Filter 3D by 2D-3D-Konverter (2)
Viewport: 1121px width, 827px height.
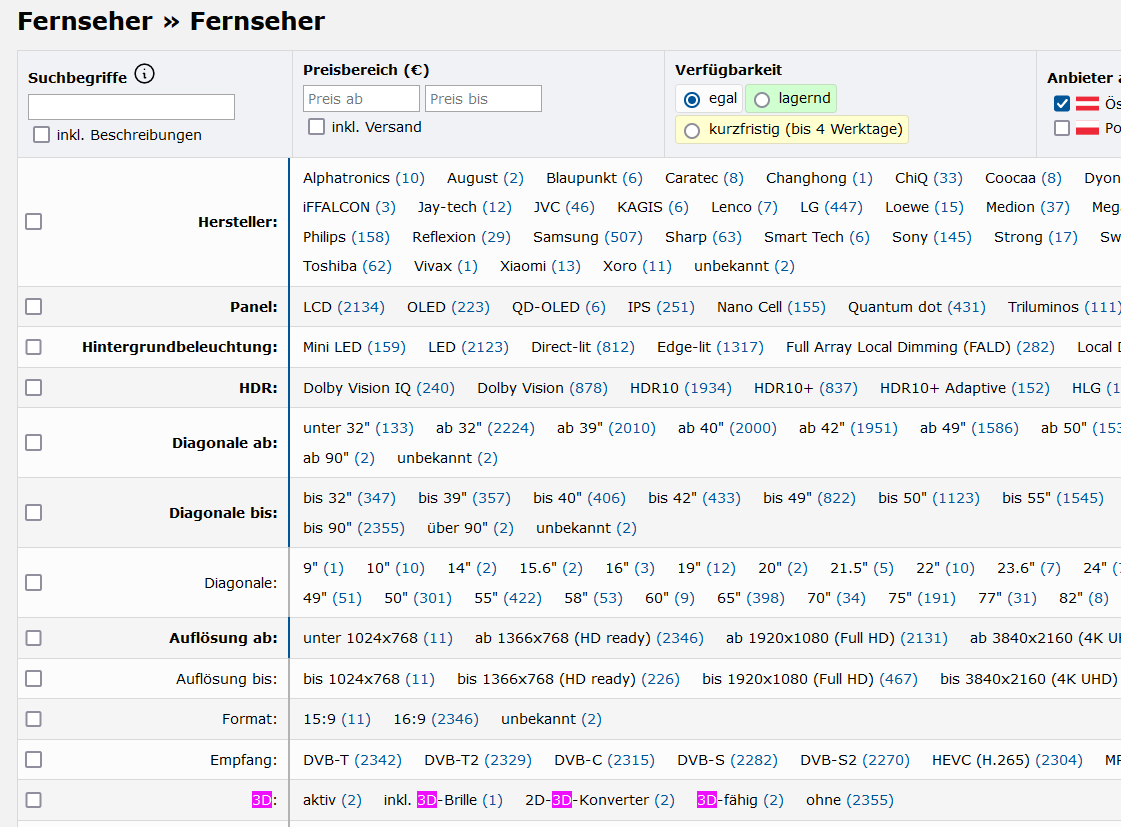click(x=600, y=800)
